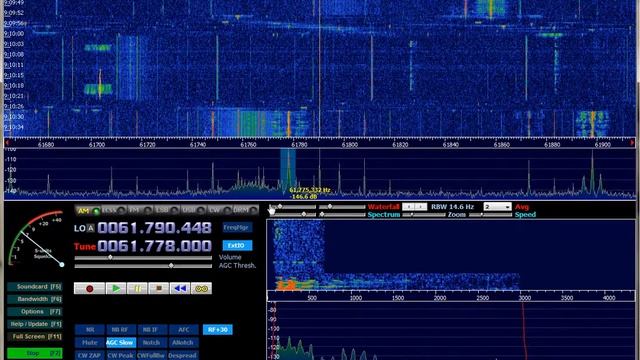Toggle Despread option

(x=183, y=356)
